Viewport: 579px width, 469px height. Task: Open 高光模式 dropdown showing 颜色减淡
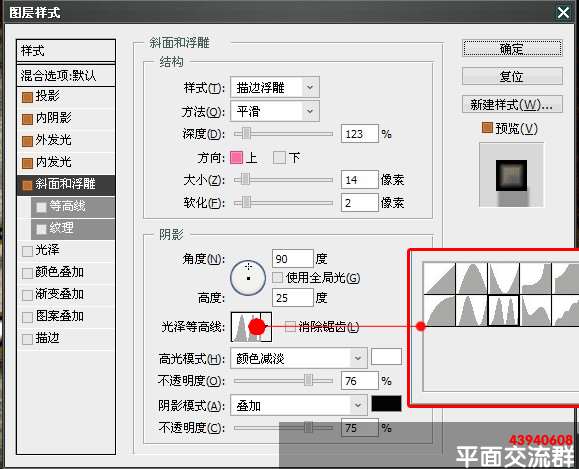(x=299, y=358)
